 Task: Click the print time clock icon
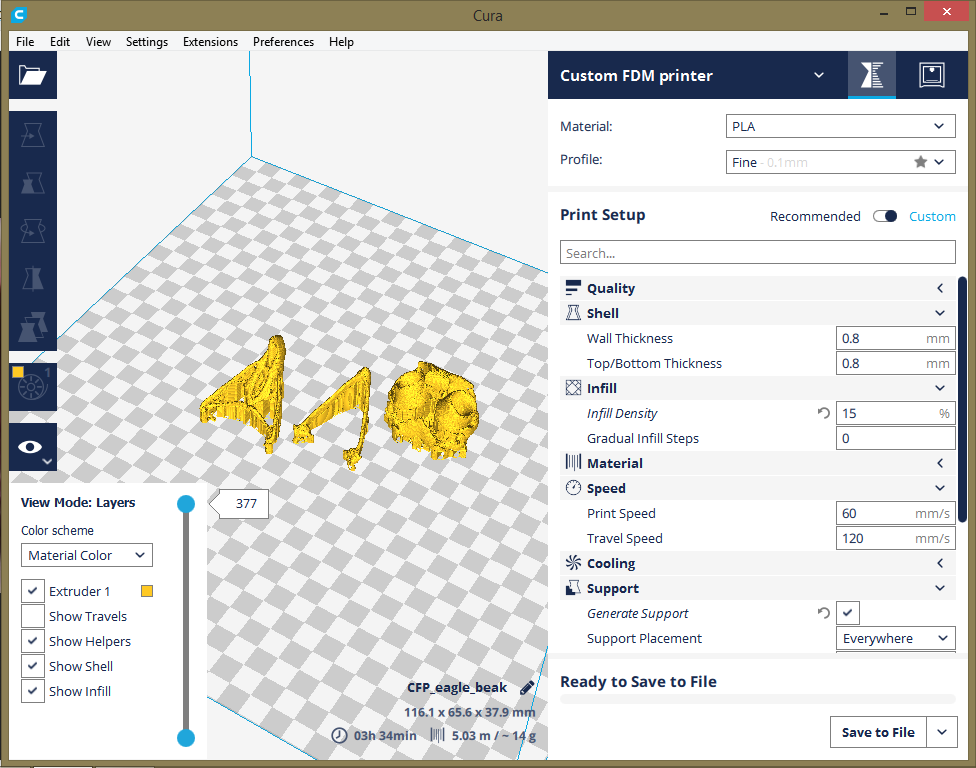click(x=339, y=735)
